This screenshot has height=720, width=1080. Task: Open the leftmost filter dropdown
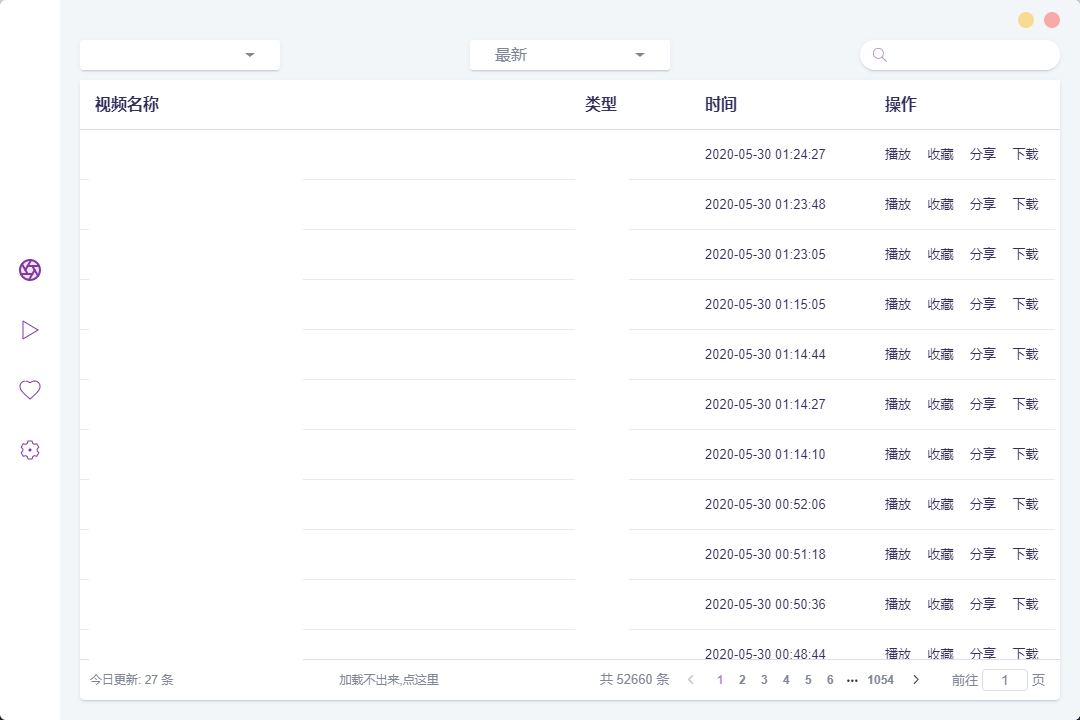point(179,55)
